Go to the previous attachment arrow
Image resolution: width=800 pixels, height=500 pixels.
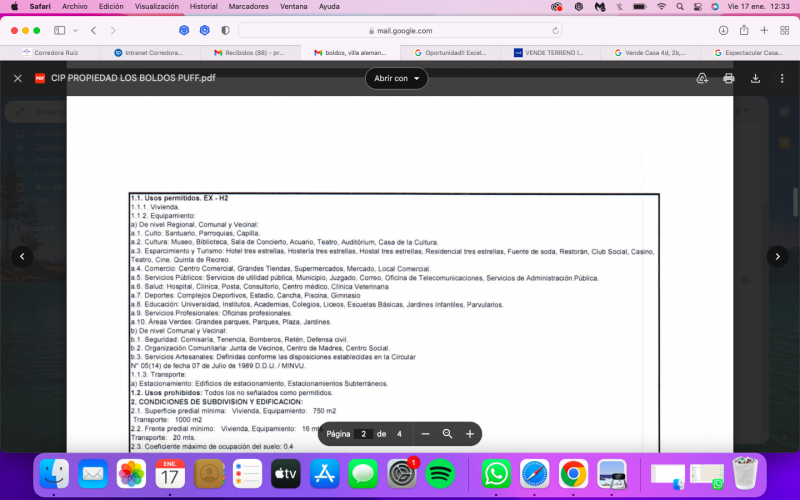pyautogui.click(x=22, y=257)
